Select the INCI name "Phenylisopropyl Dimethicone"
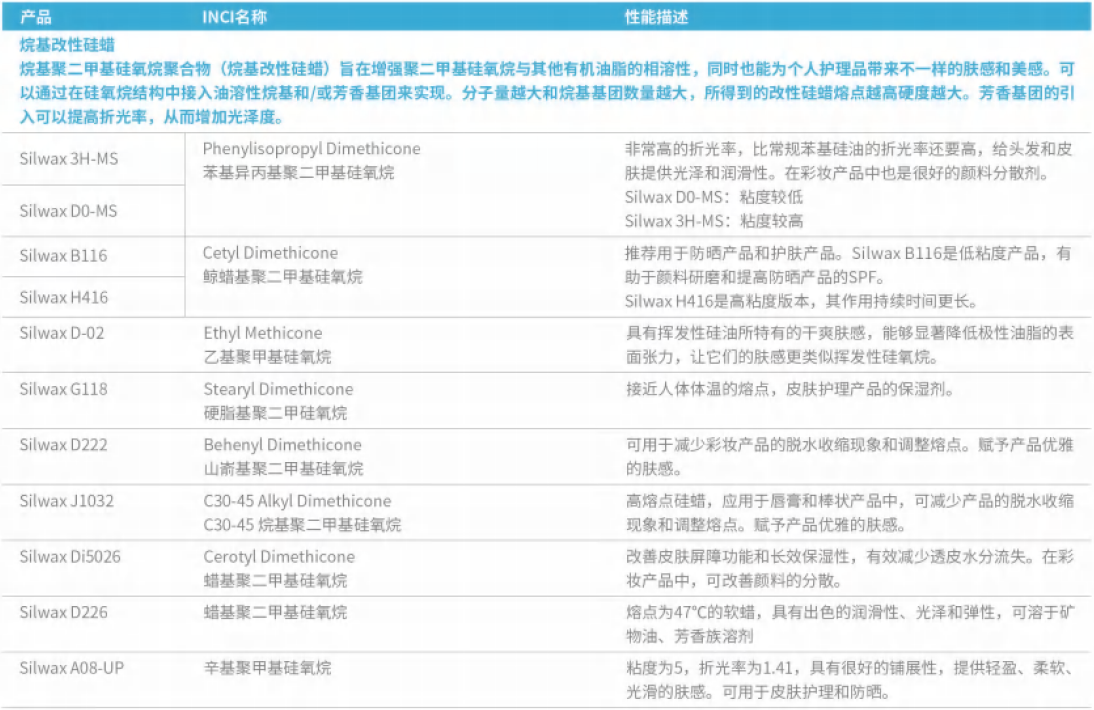Image resolution: width=1094 pixels, height=710 pixels. [312, 149]
